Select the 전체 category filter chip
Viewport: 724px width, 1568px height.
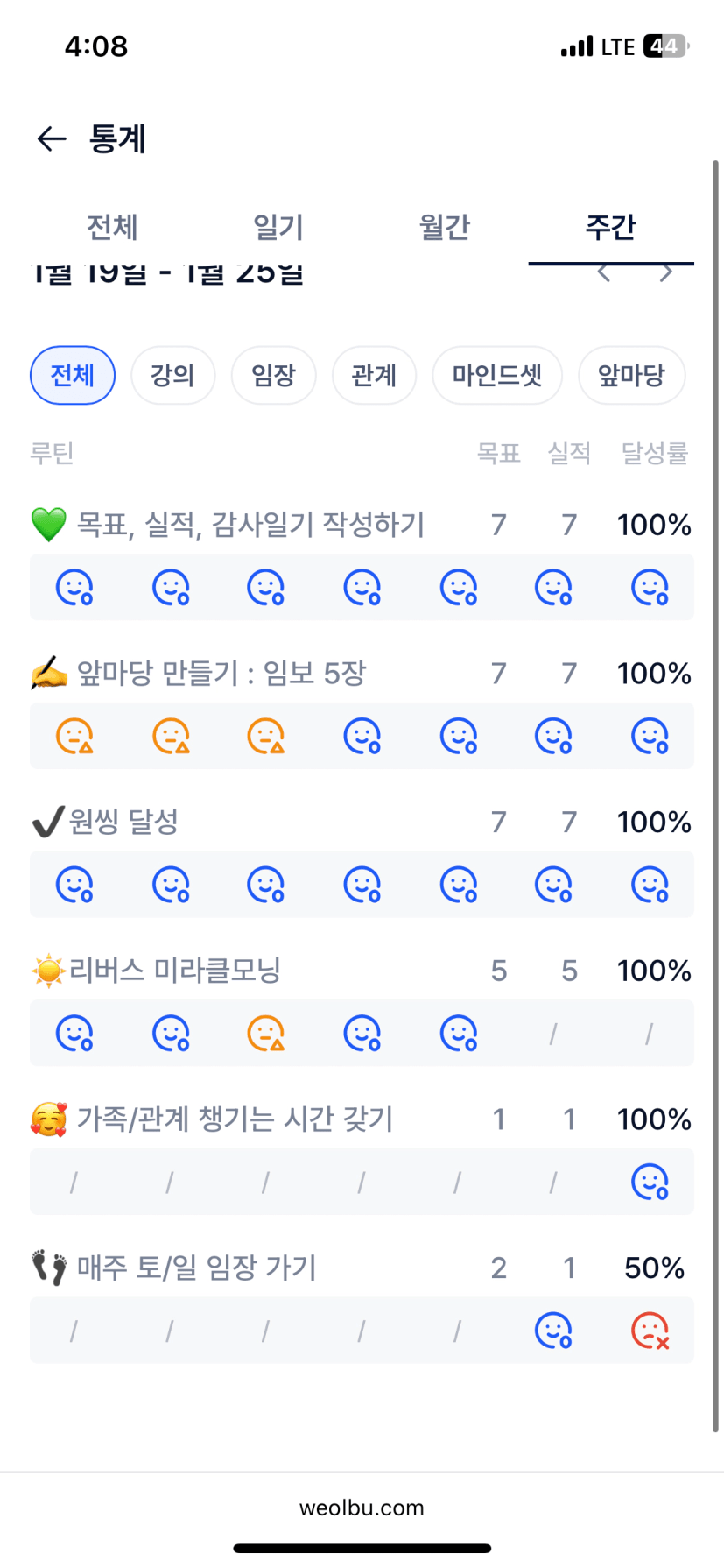click(73, 376)
